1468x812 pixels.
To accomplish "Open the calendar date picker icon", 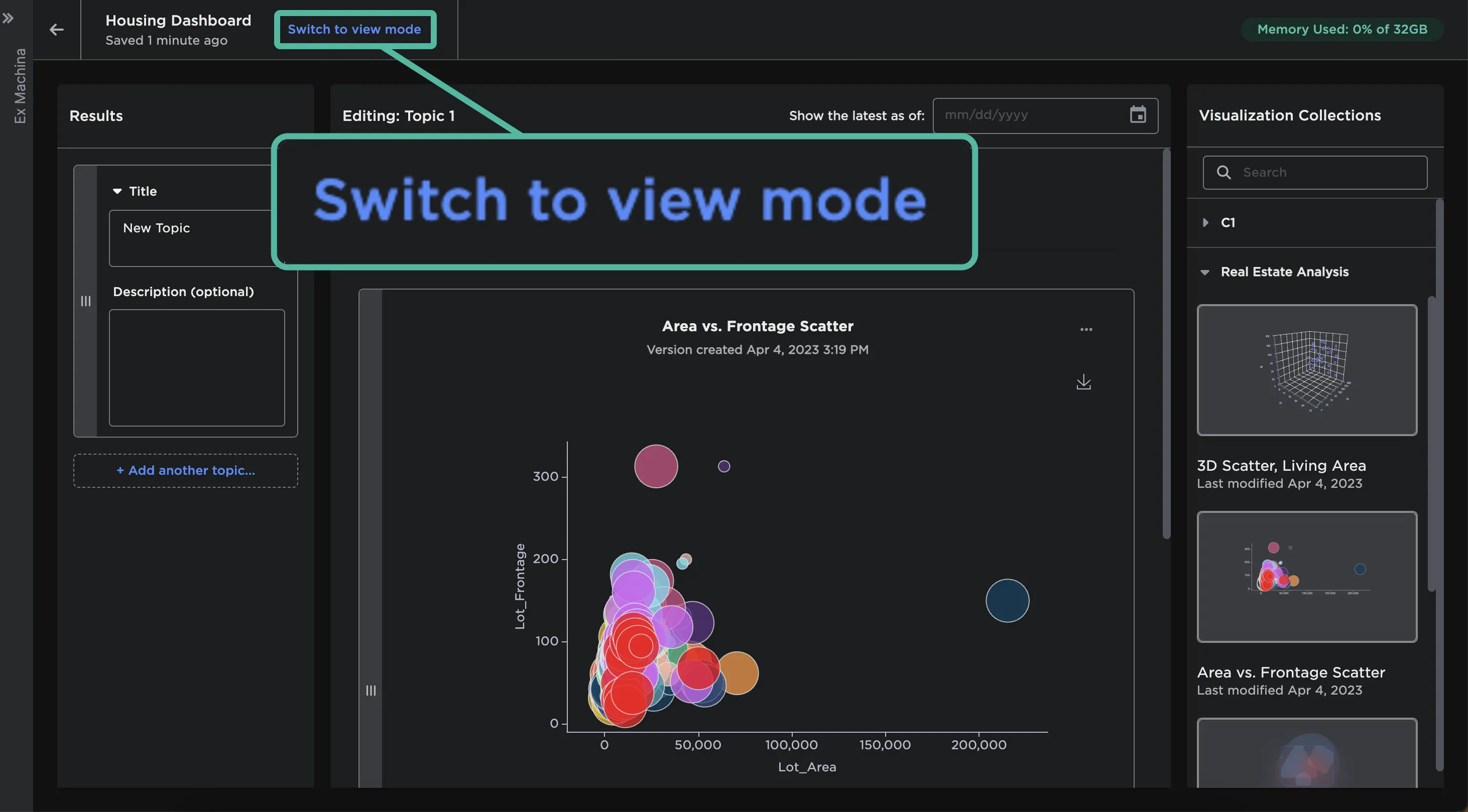I will pos(1138,114).
